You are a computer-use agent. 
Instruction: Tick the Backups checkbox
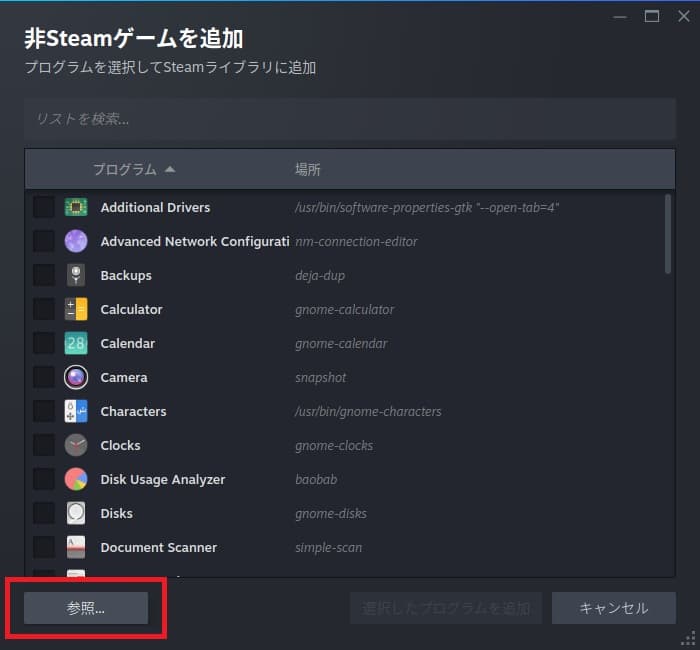coord(44,275)
